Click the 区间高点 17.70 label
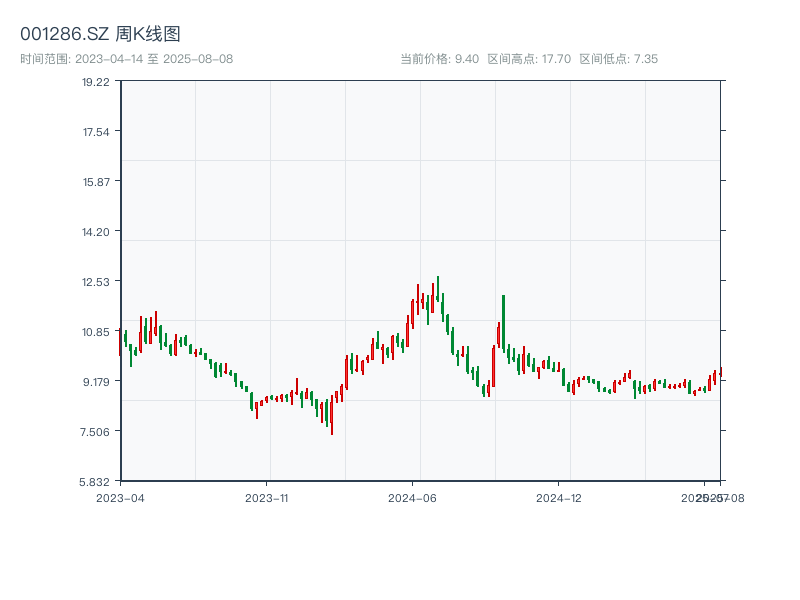The width and height of the screenshot is (800, 600). click(529, 59)
